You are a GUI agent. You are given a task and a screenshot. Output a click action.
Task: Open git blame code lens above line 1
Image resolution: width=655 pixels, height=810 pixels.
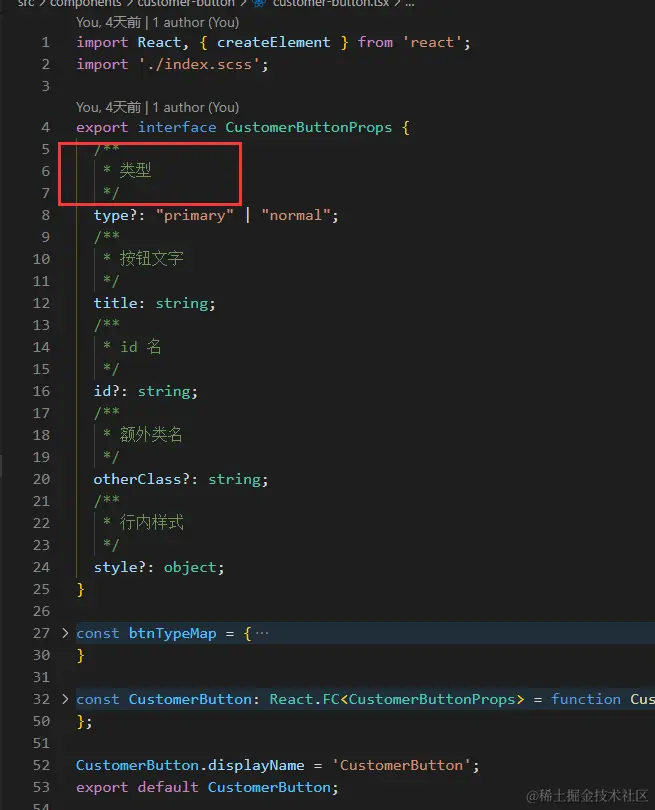(x=158, y=22)
